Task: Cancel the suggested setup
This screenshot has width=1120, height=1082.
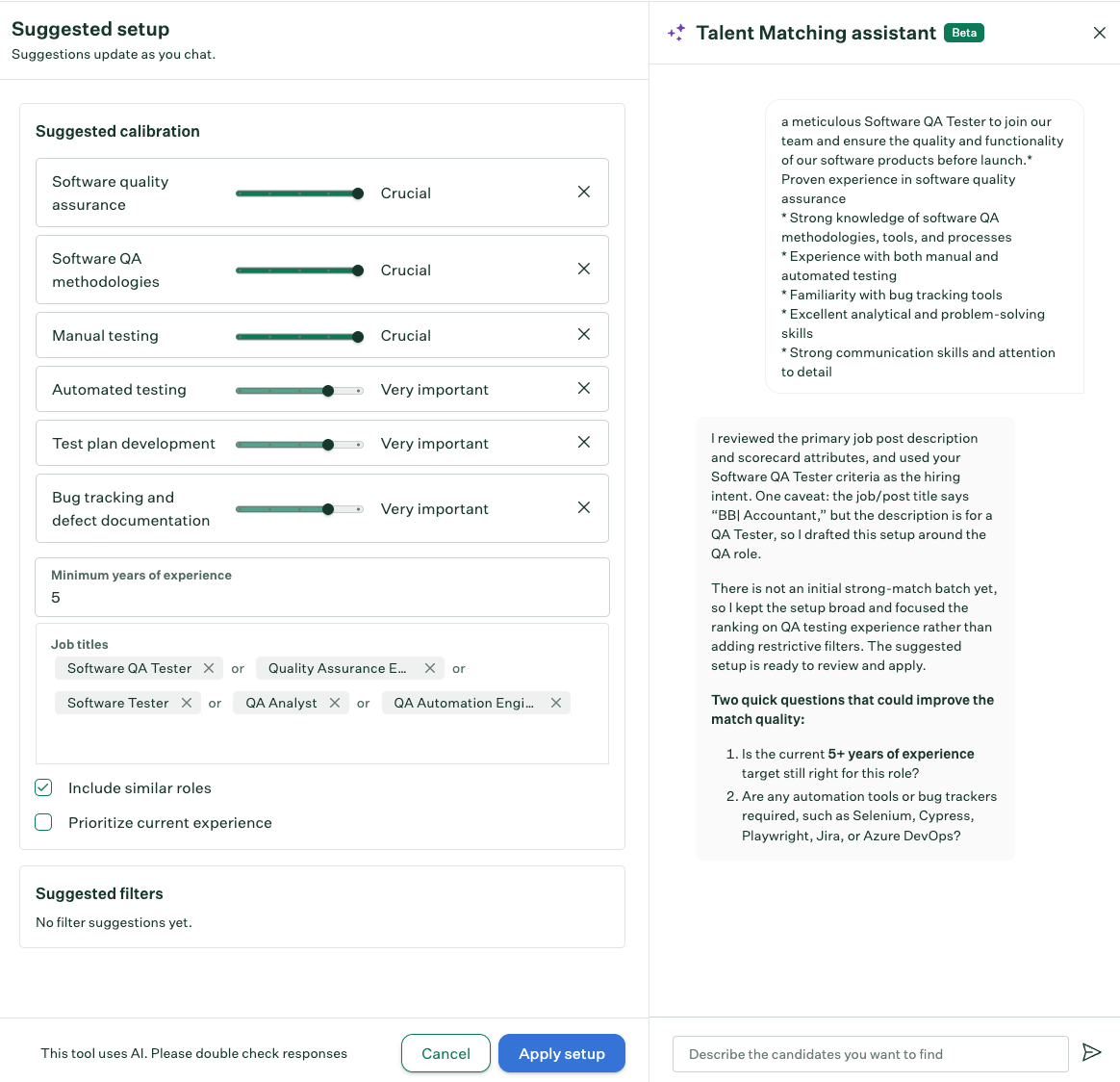Action: [x=445, y=1053]
